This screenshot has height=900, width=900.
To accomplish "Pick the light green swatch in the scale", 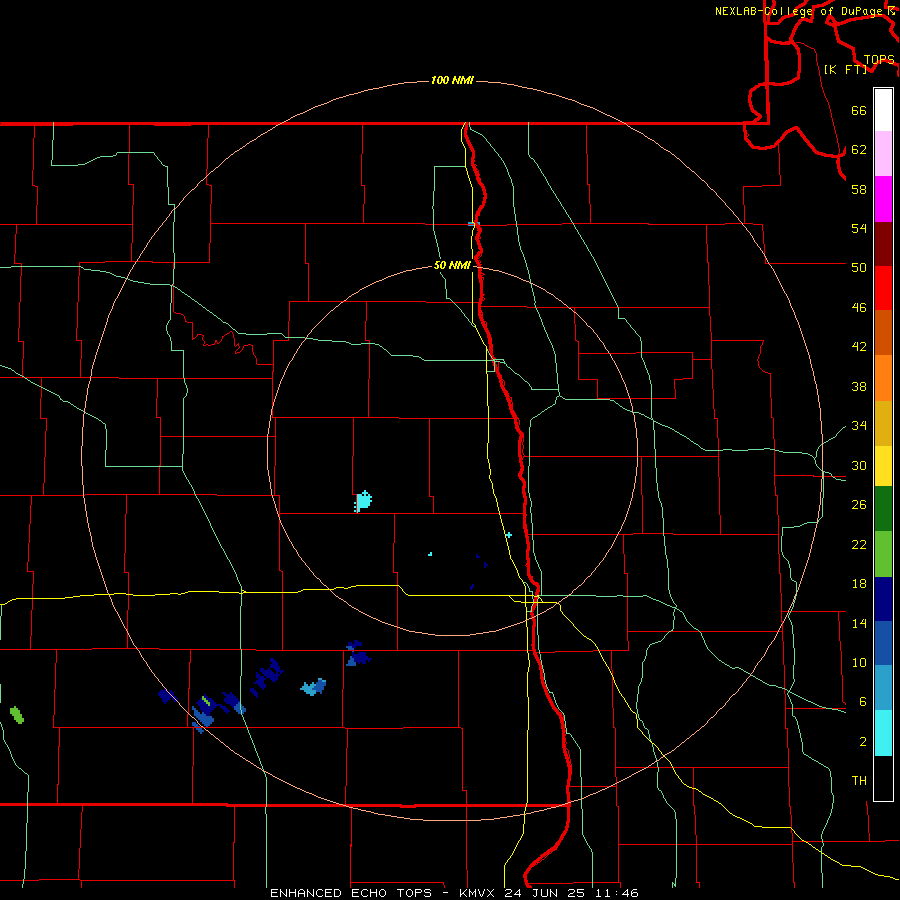I will [883, 554].
